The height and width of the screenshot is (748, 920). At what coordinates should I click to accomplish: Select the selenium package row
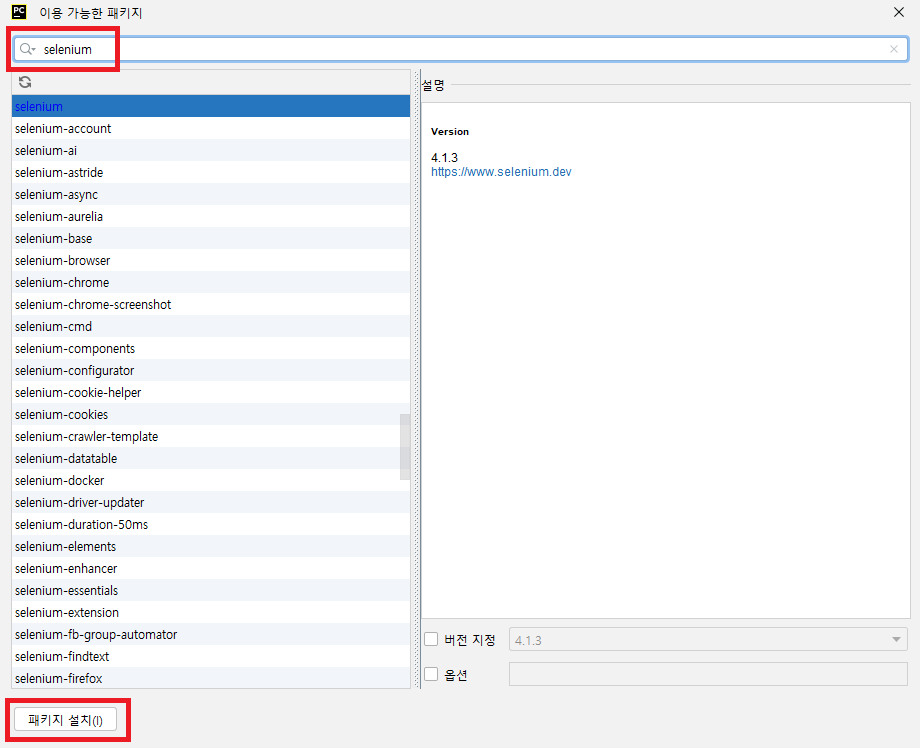tap(211, 106)
